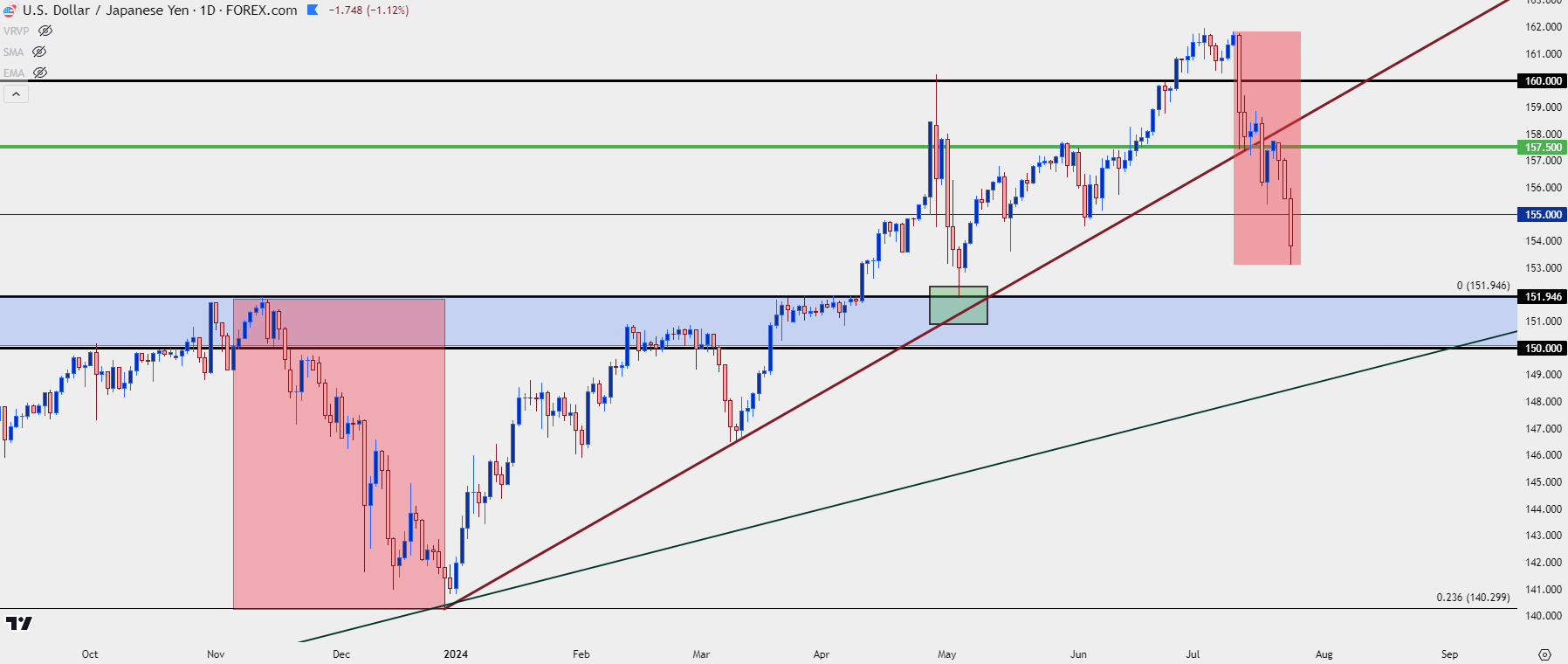This screenshot has height=664, width=1568.
Task: Collapse the indicator legend with the chevron
Action: click(x=16, y=93)
